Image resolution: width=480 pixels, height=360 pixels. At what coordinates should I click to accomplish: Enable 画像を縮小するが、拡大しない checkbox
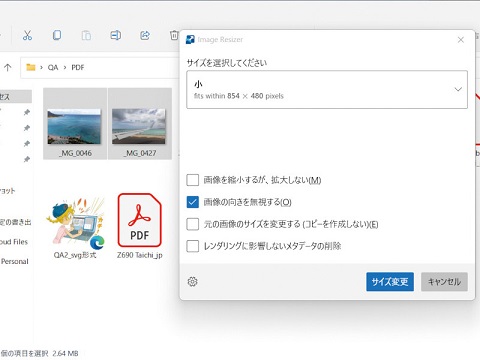pyautogui.click(x=193, y=180)
